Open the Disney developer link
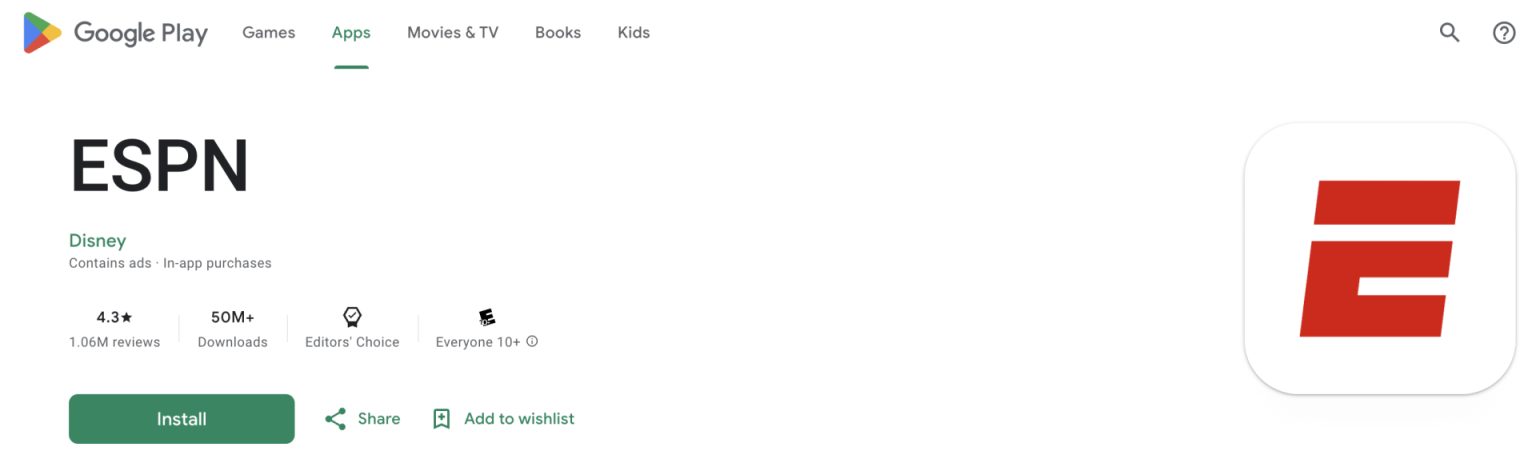The width and height of the screenshot is (1536, 463). (97, 240)
